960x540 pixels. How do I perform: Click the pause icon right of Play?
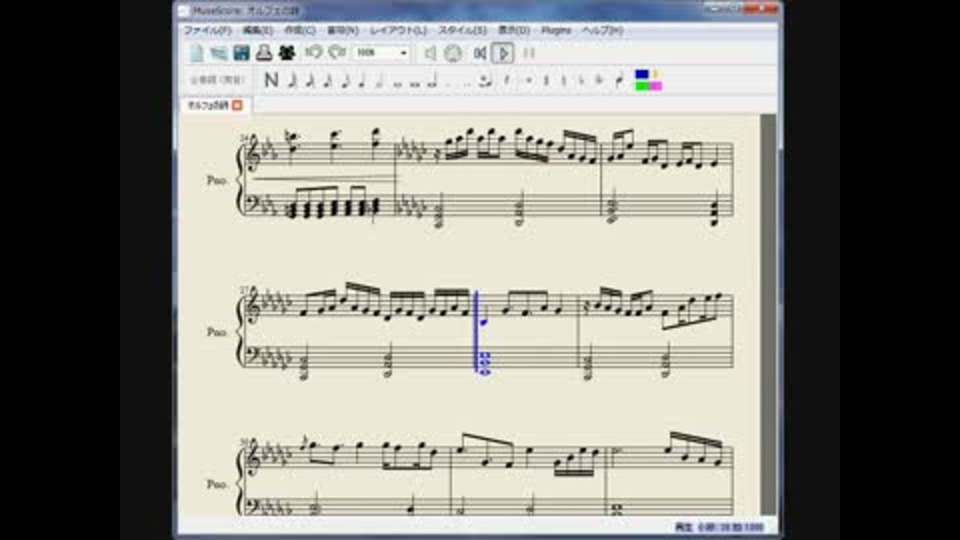pyautogui.click(x=529, y=53)
